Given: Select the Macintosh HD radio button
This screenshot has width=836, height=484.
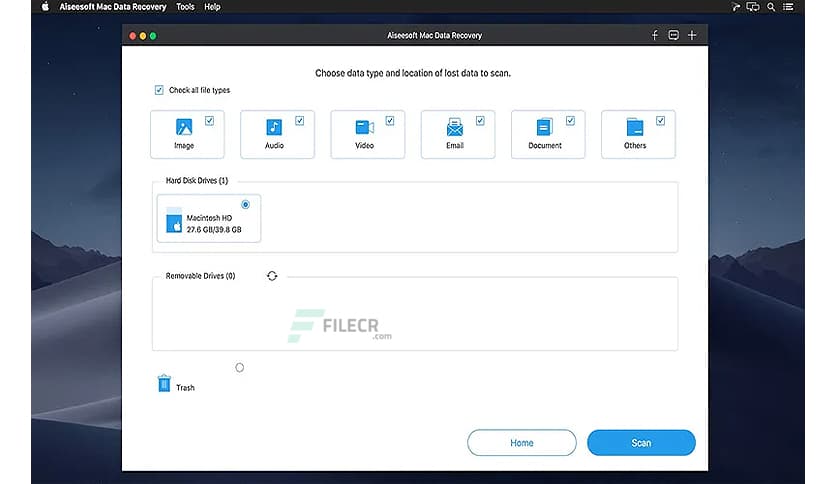Looking at the screenshot, I should tap(245, 204).
